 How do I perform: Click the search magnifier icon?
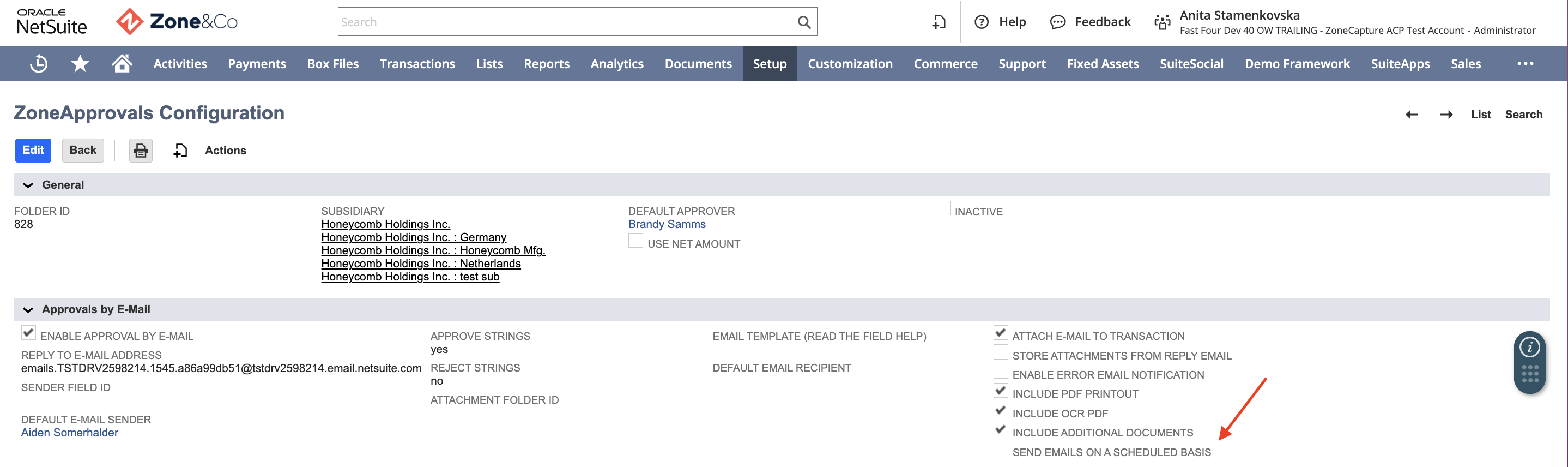803,22
